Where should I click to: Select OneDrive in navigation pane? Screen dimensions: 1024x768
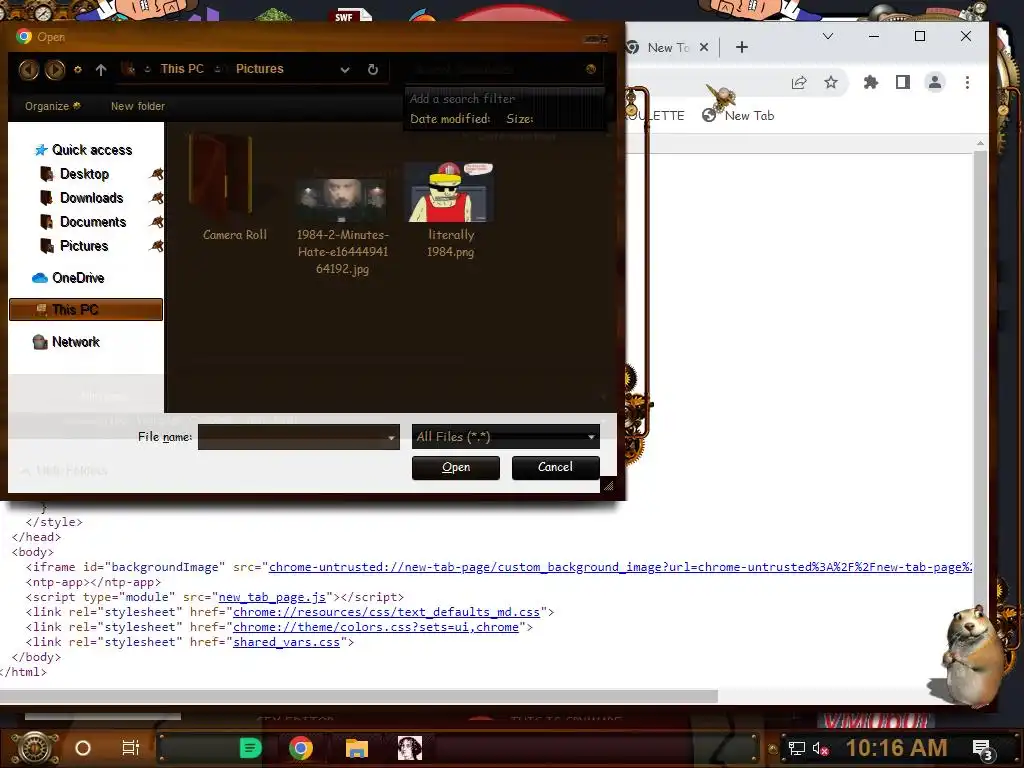coord(68,278)
